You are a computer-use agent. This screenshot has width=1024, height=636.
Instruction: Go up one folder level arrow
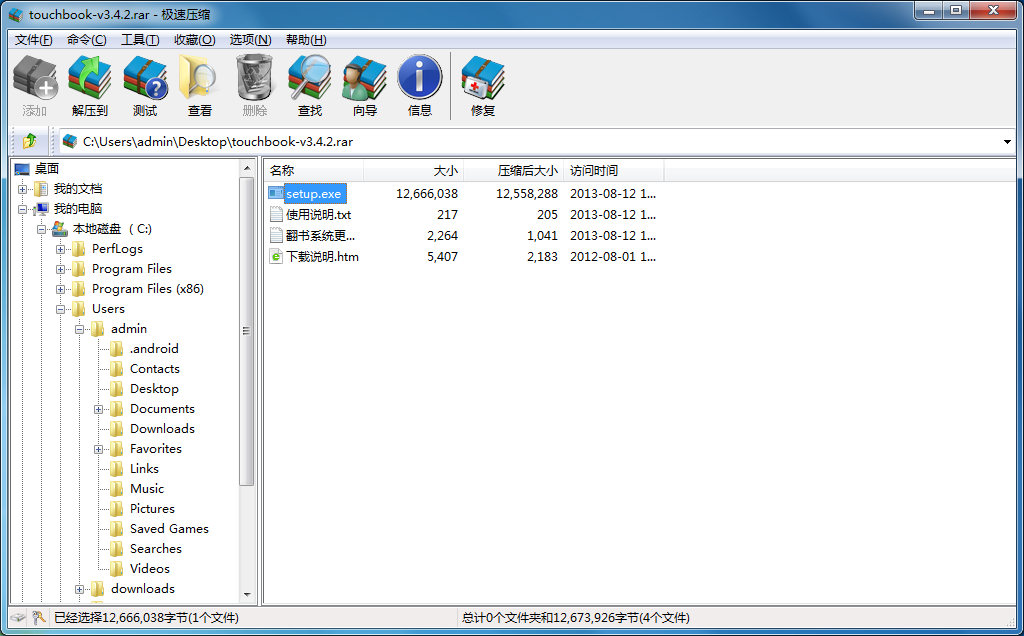[29, 141]
